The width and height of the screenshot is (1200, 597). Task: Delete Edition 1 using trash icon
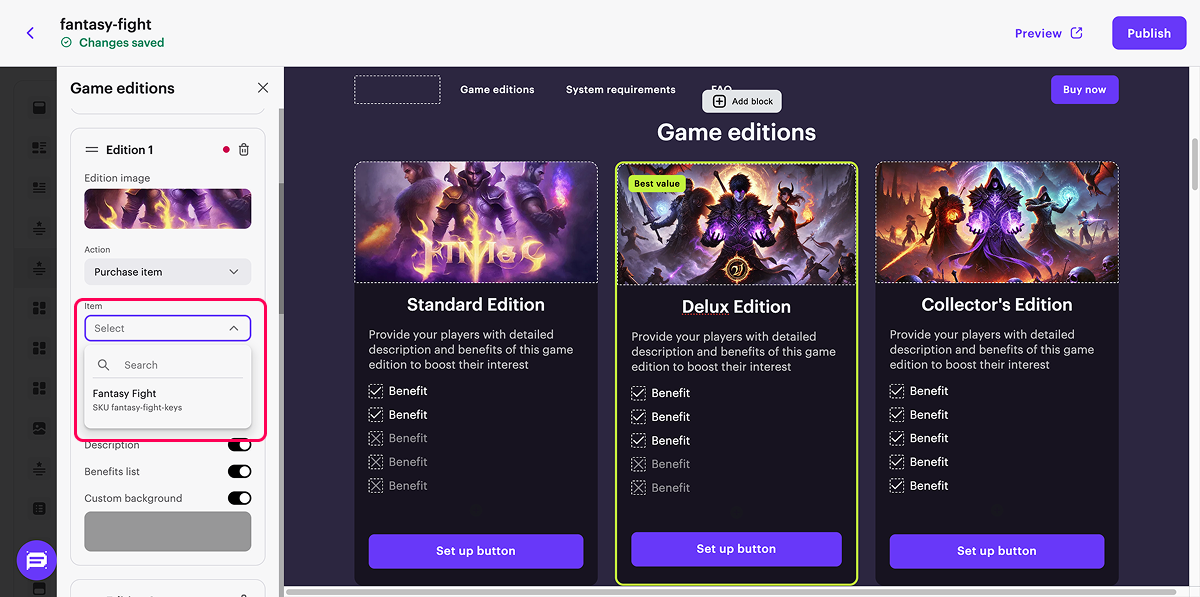pos(244,150)
